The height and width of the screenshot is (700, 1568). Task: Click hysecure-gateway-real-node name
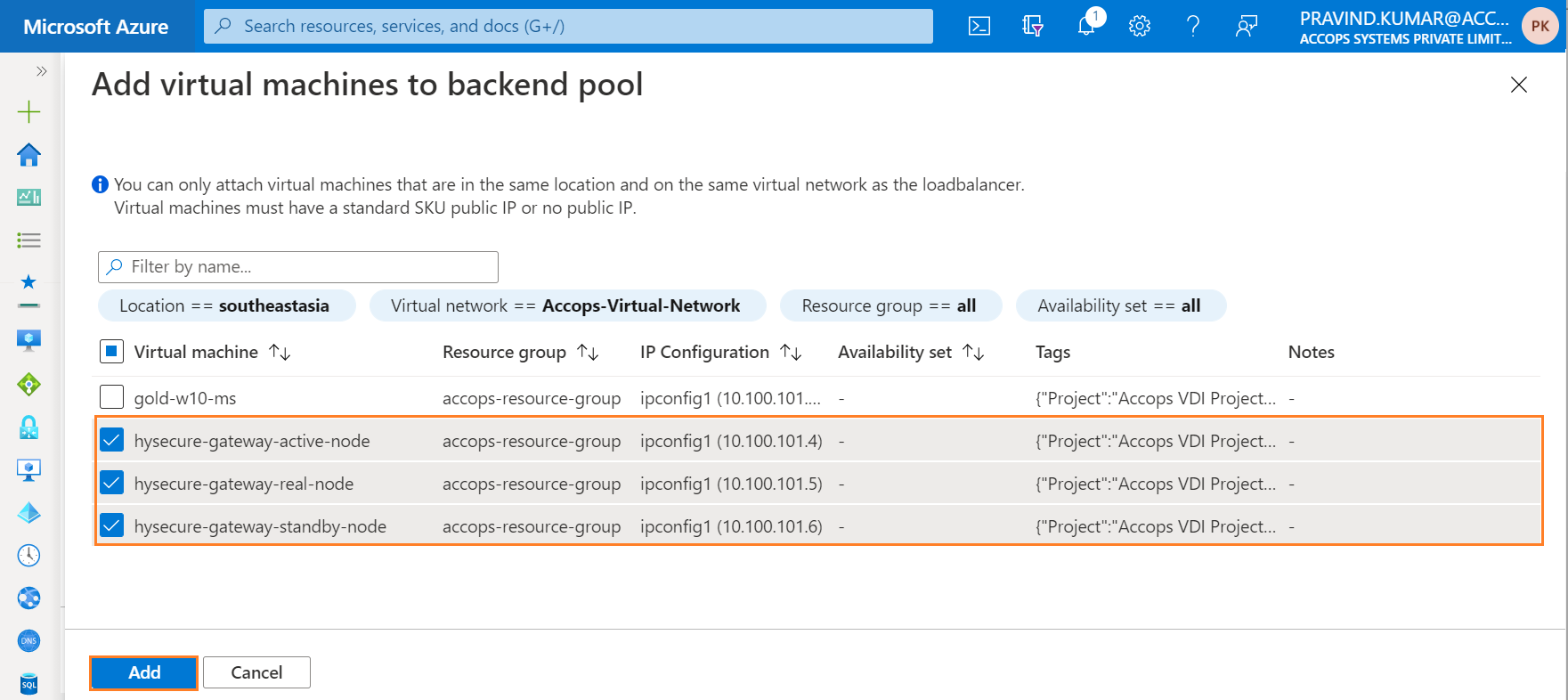[x=244, y=484]
